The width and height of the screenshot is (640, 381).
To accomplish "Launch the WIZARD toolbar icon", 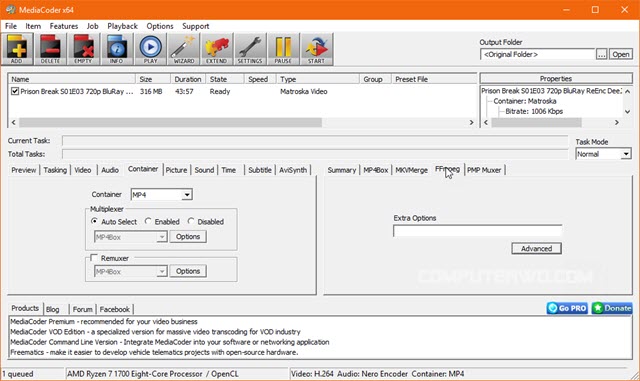I will (x=184, y=49).
